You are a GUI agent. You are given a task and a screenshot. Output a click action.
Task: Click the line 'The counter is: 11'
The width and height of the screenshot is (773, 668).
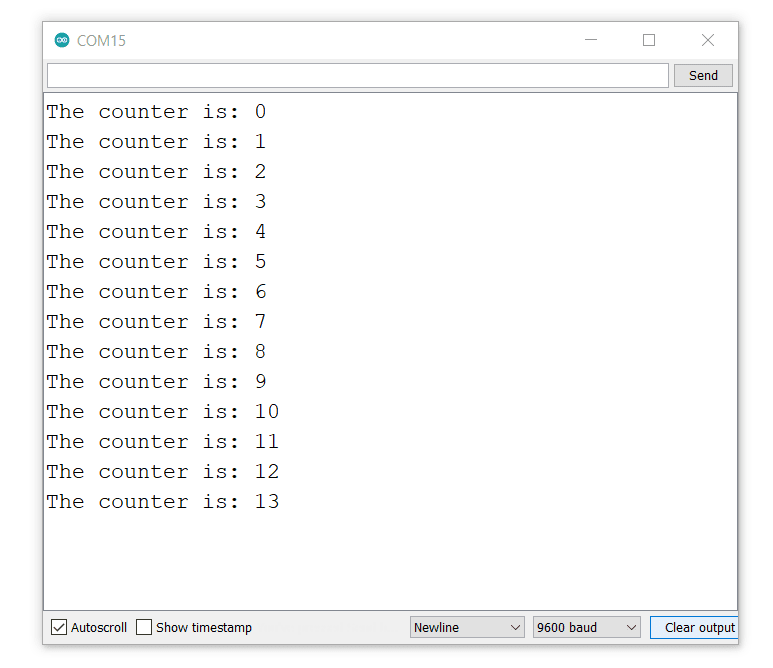click(163, 442)
